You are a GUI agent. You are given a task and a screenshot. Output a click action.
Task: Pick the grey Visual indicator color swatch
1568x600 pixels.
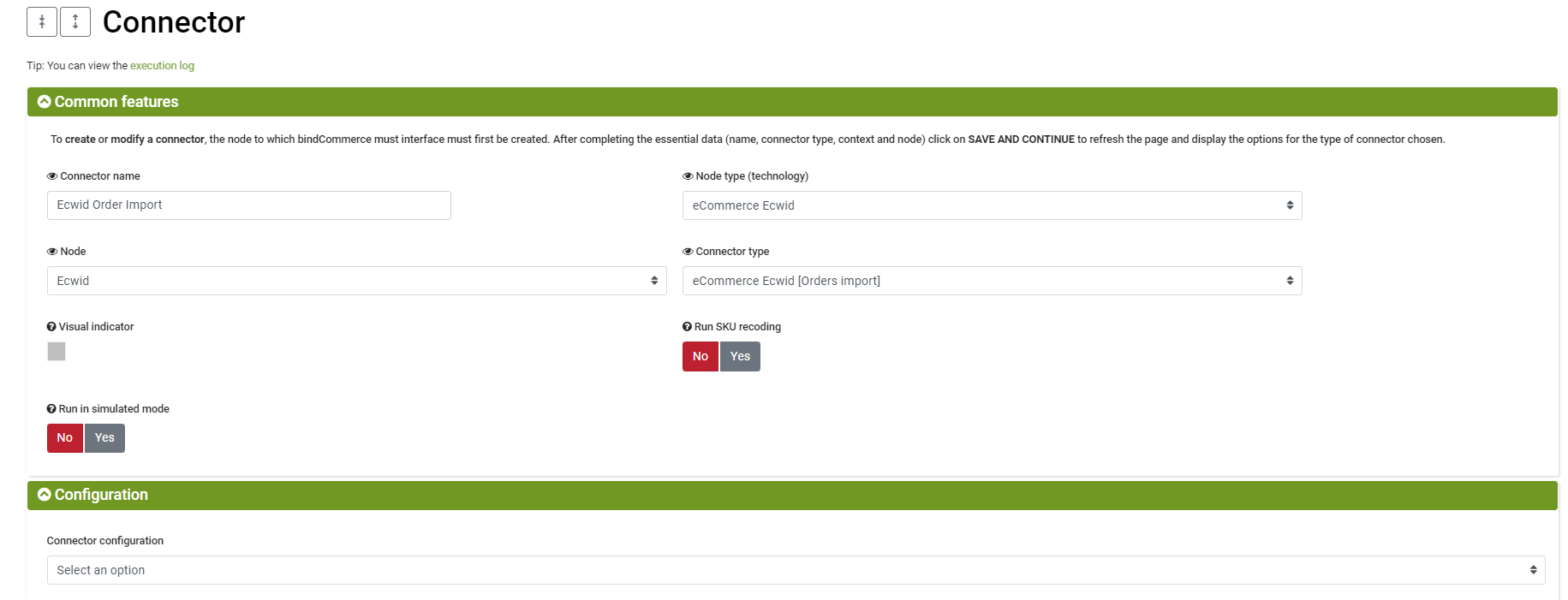57,352
